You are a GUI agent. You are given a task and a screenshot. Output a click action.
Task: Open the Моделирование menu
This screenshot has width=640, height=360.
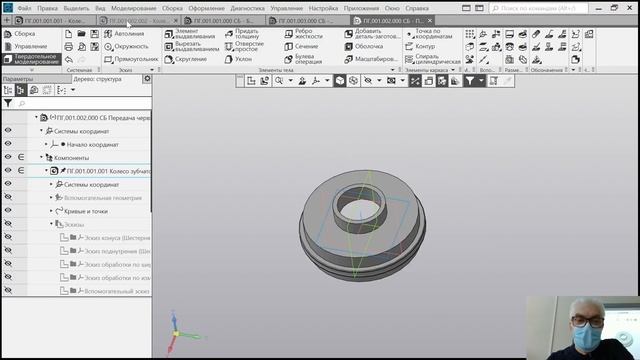pos(134,8)
